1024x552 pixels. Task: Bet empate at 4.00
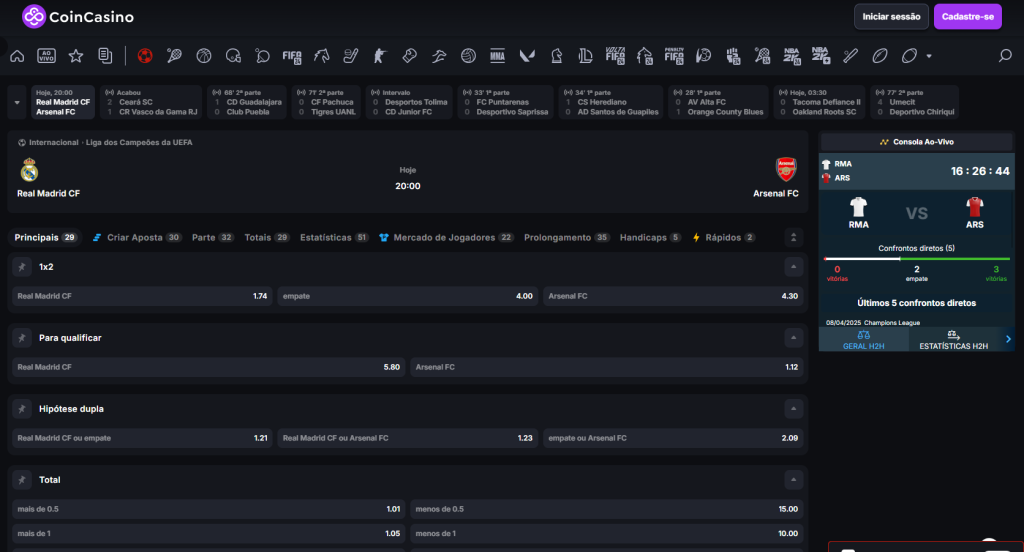408,296
